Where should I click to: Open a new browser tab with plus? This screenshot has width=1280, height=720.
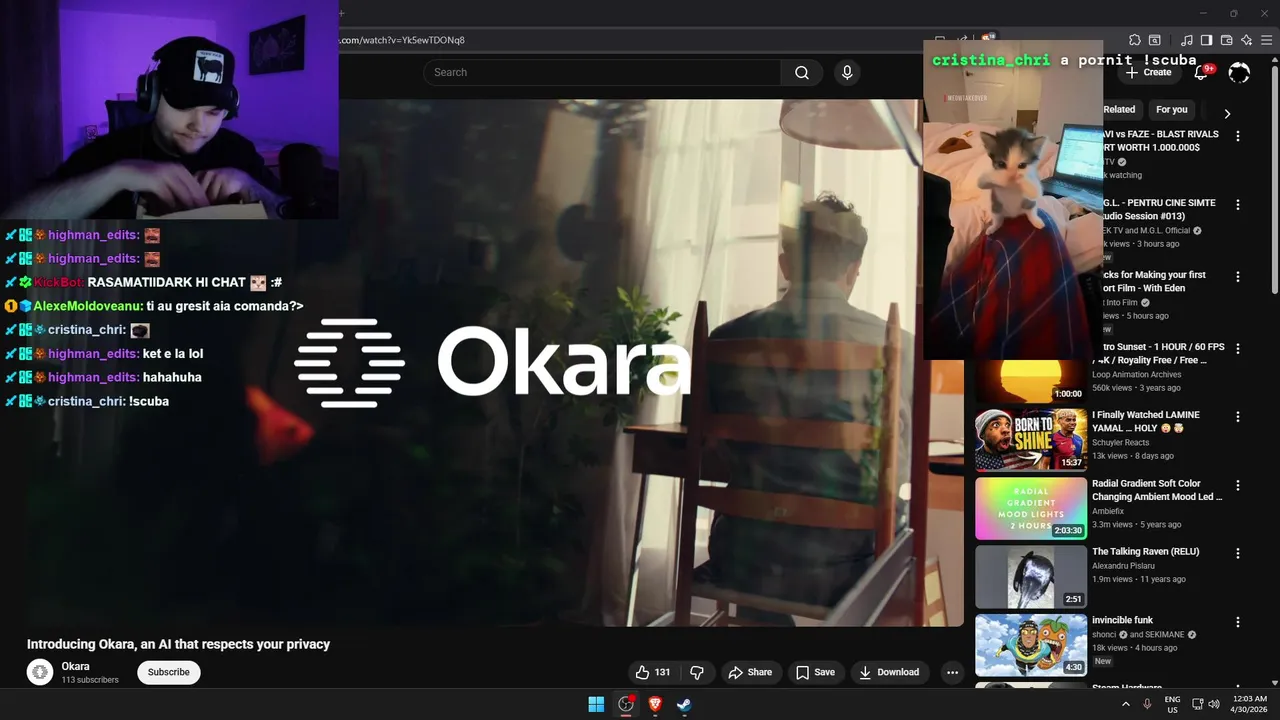pos(341,13)
